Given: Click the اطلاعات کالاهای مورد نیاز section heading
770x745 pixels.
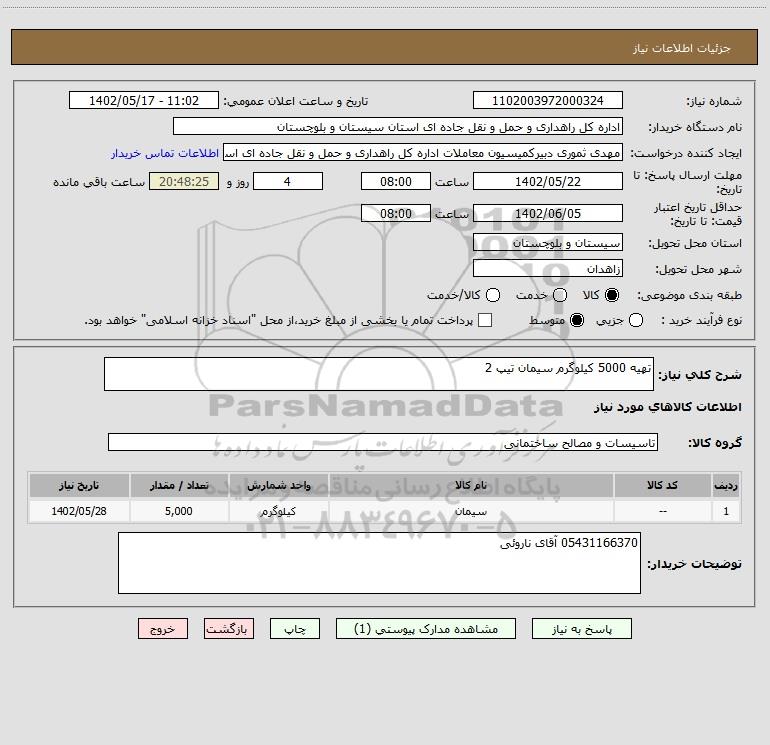Looking at the screenshot, I should pyautogui.click(x=667, y=407).
